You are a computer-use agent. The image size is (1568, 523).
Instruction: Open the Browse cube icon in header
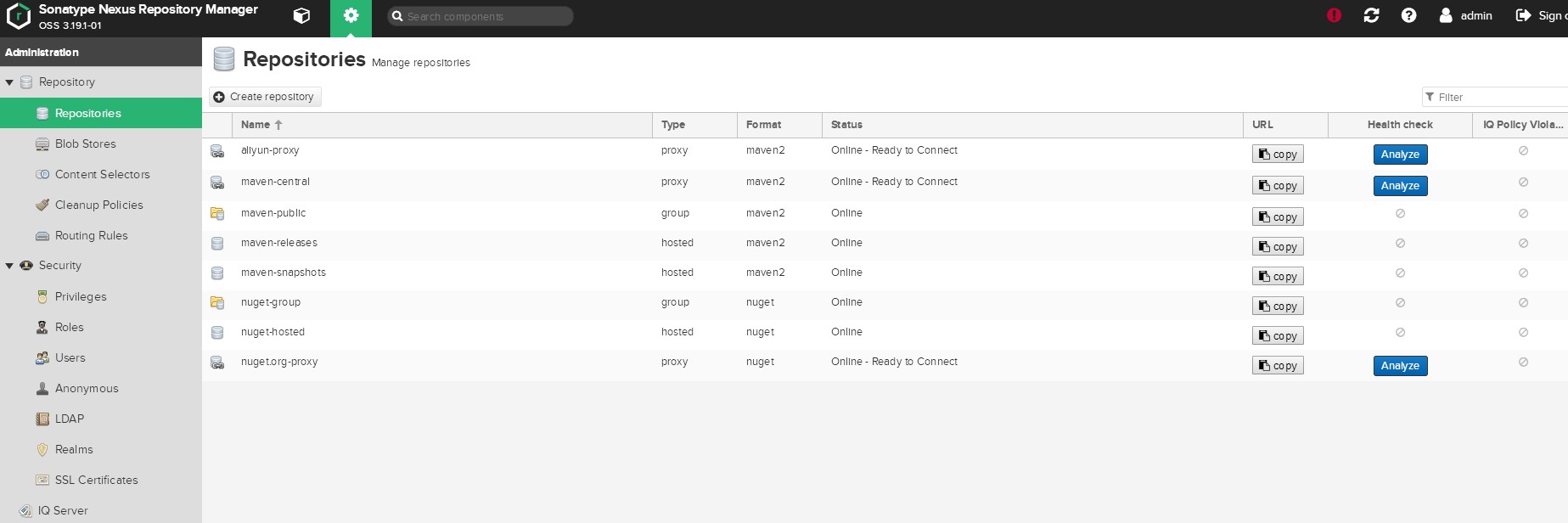(x=301, y=16)
